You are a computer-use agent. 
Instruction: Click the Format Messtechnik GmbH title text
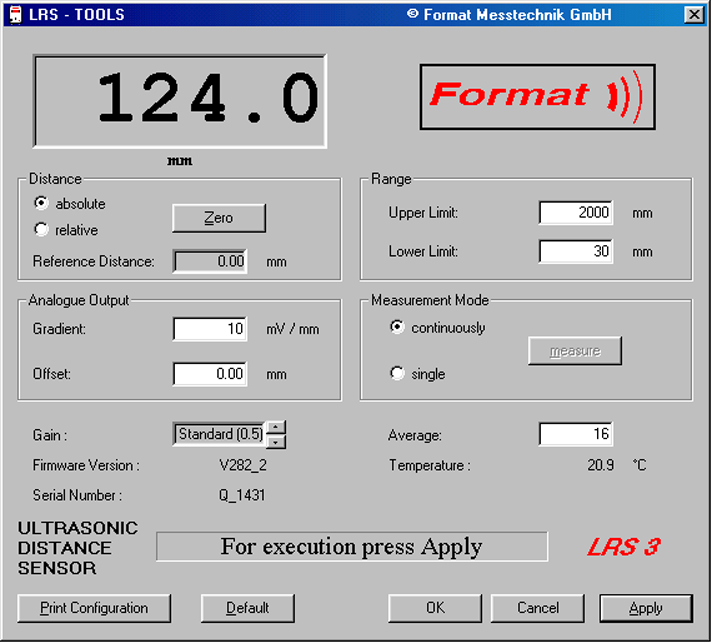[x=509, y=15]
